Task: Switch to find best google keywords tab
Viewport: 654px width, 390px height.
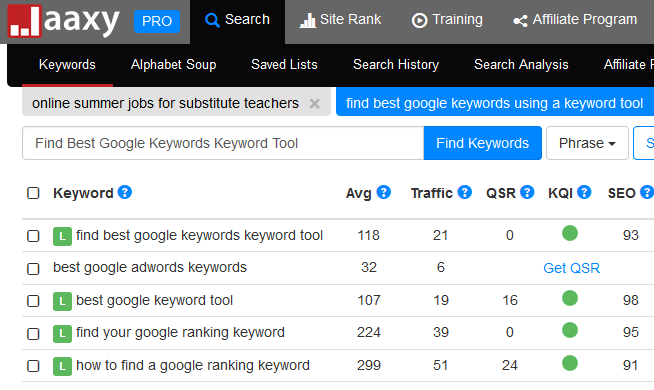Action: tap(494, 103)
